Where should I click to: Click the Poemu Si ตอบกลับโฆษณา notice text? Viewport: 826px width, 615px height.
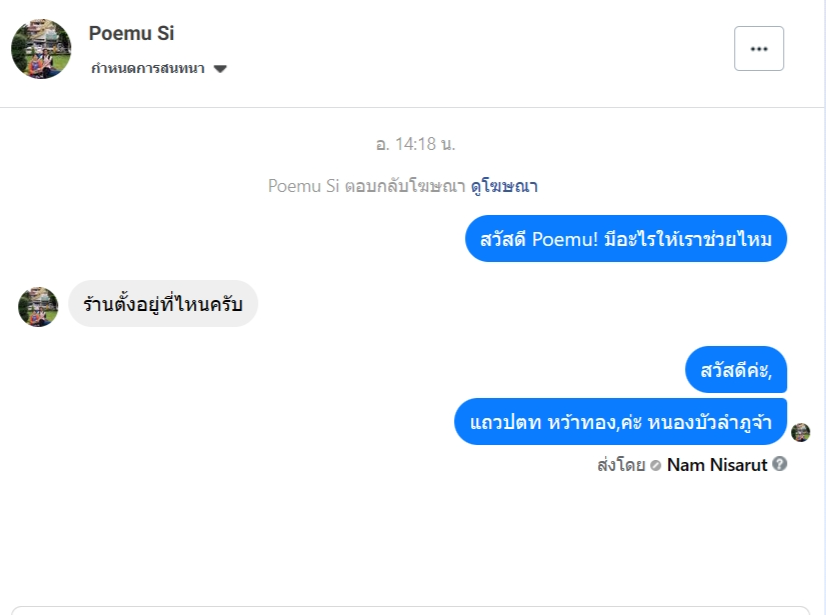point(366,186)
